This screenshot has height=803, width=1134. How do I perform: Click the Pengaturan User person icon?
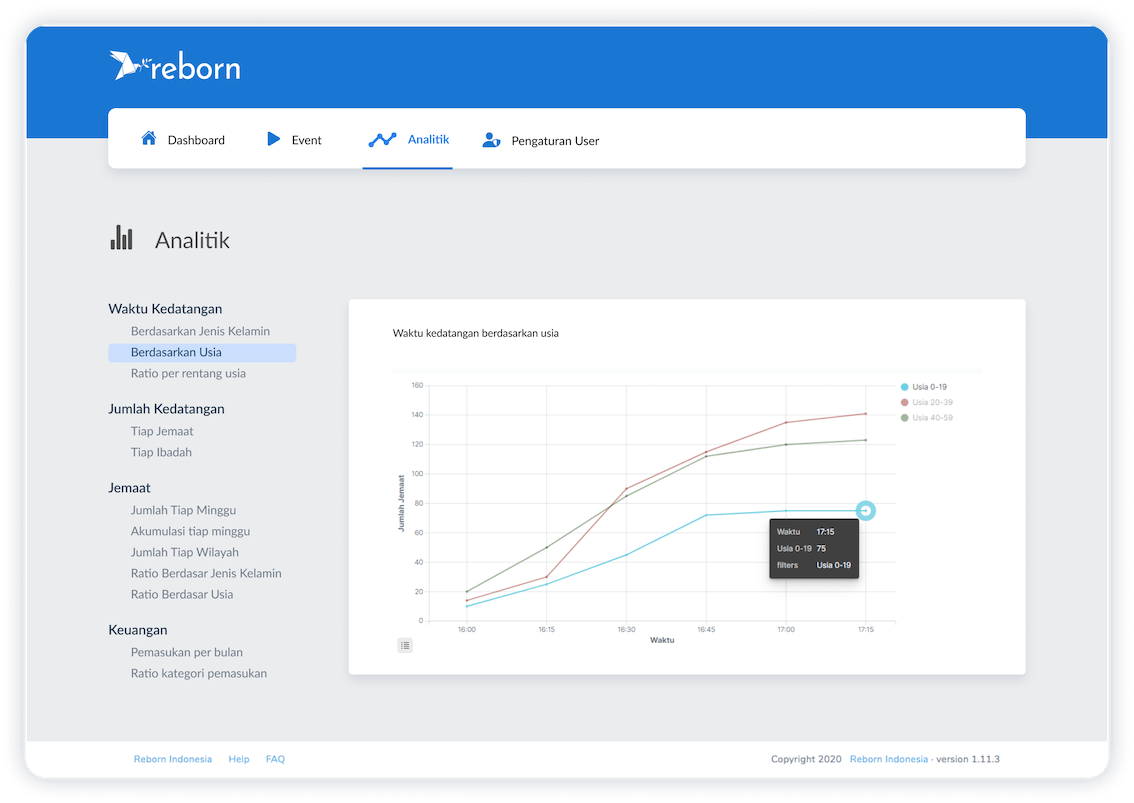[x=491, y=140]
